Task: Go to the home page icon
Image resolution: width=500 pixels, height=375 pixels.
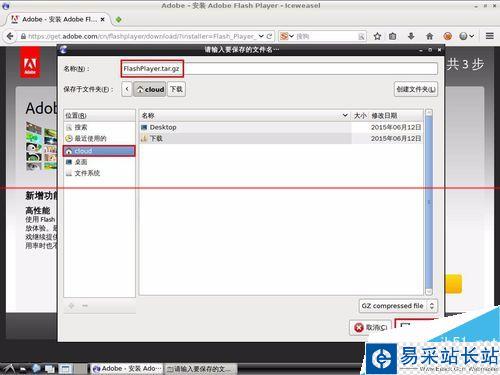Action: click(429, 36)
